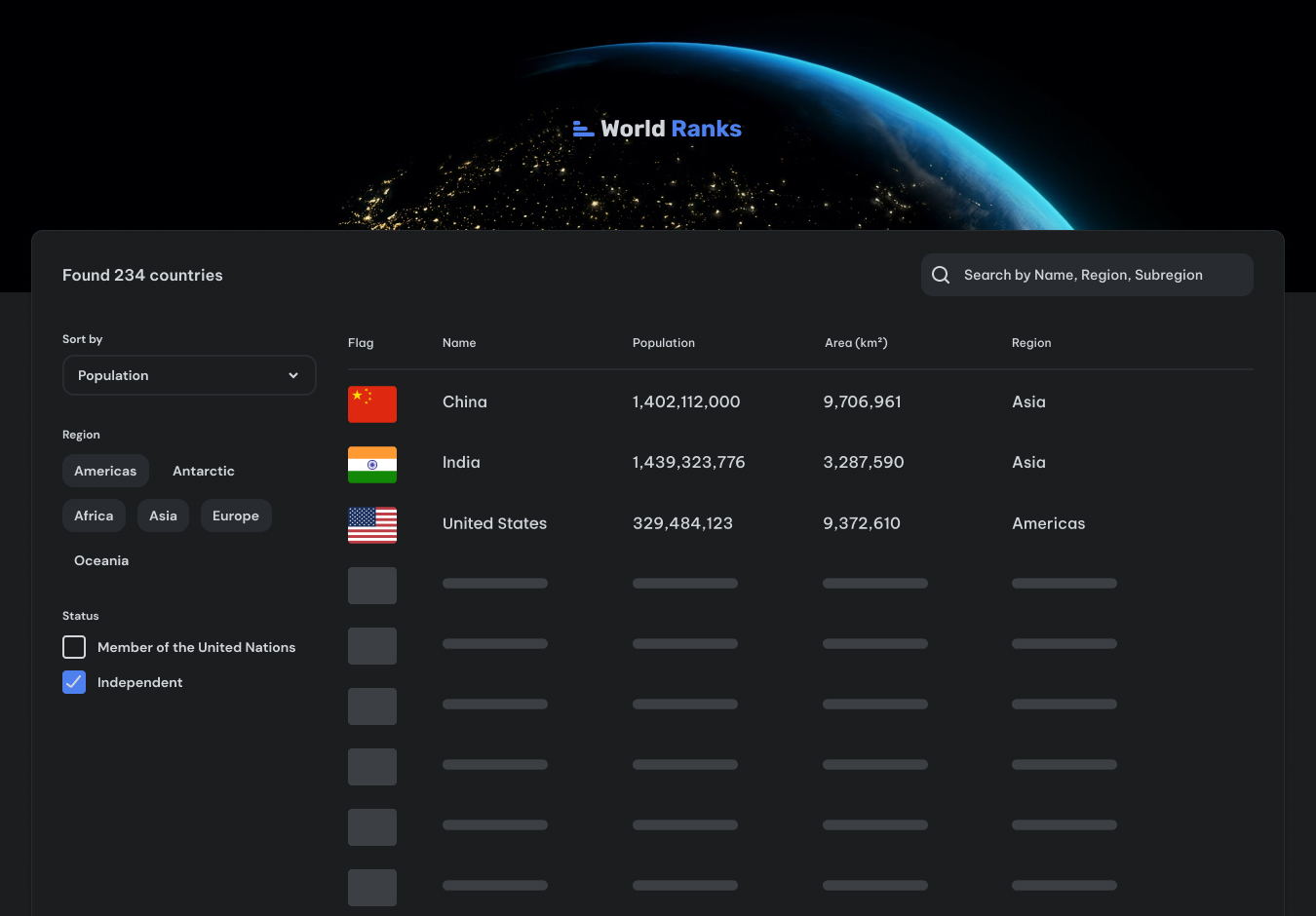Check Member of the United Nations checkbox

click(x=74, y=647)
